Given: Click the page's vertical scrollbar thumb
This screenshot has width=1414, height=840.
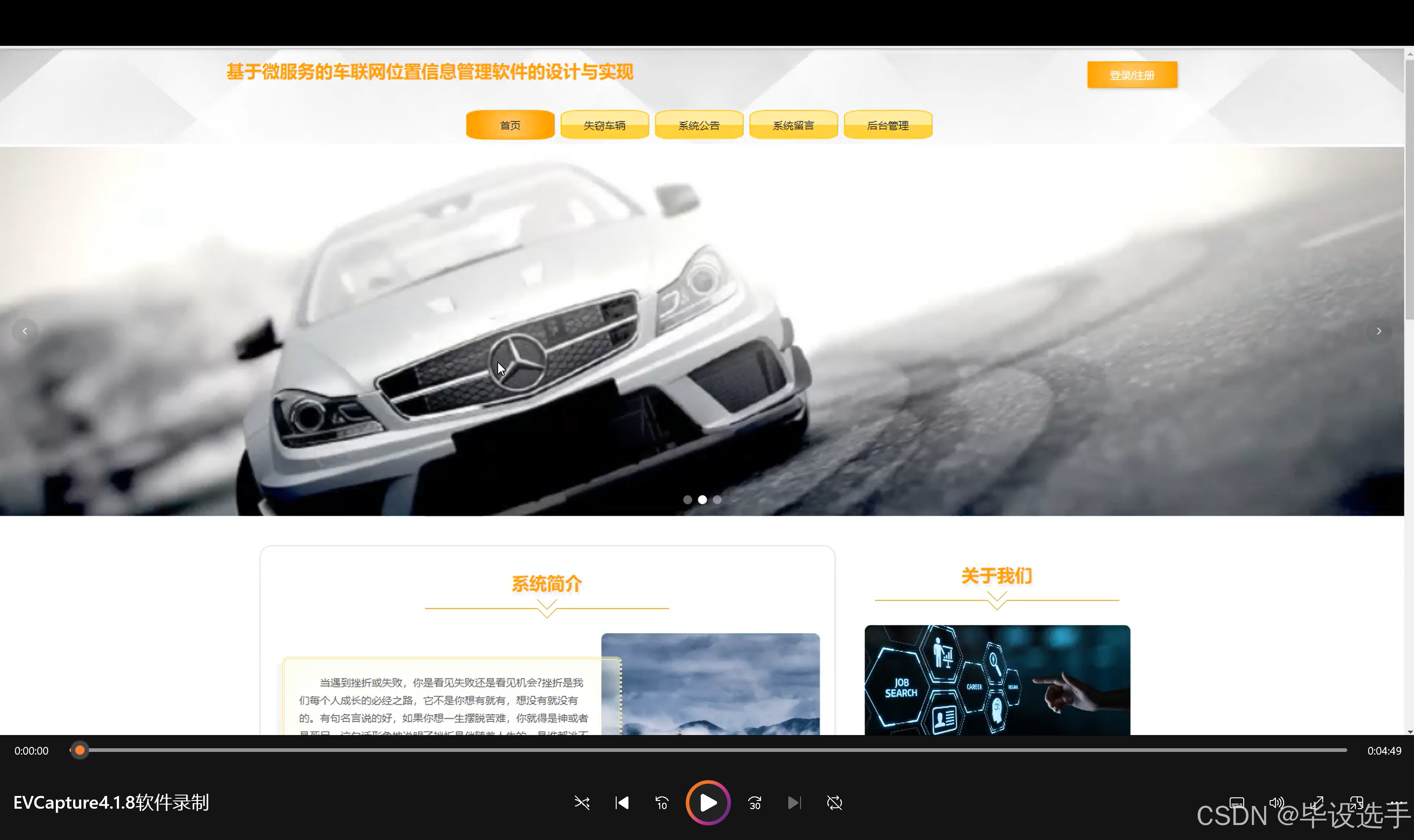Looking at the screenshot, I should [1409, 190].
